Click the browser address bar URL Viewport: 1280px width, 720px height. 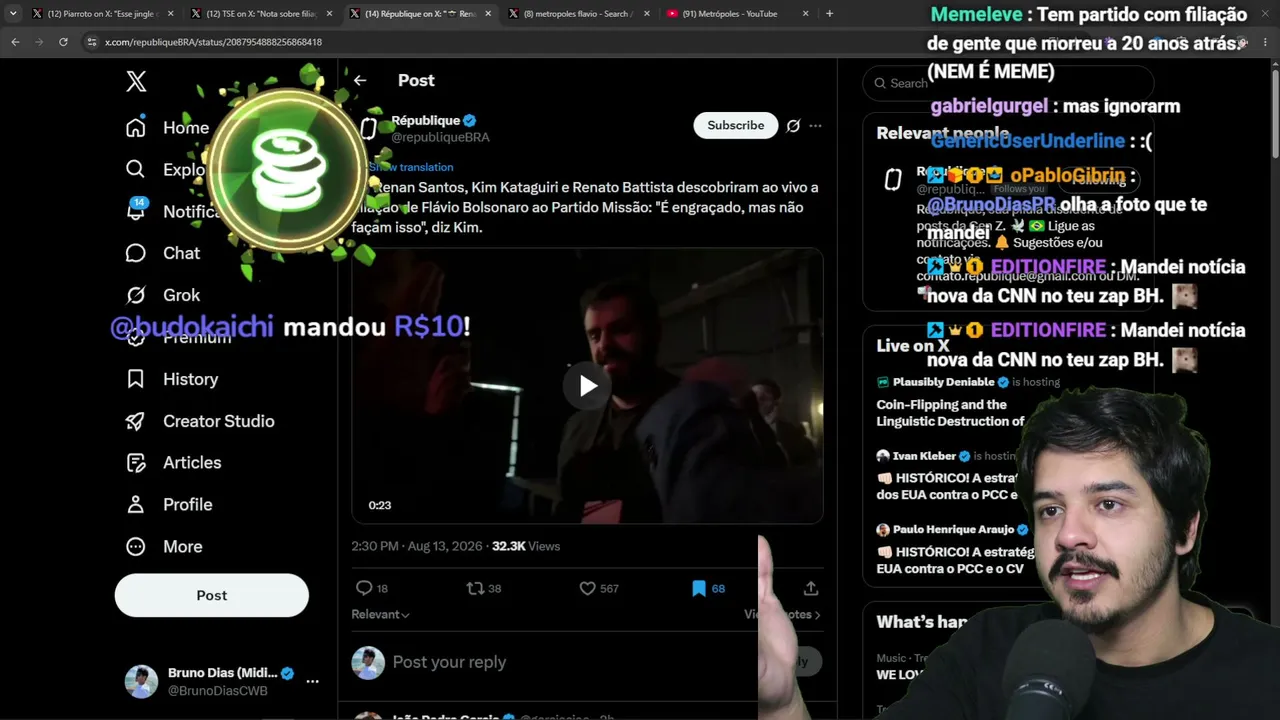coord(214,42)
